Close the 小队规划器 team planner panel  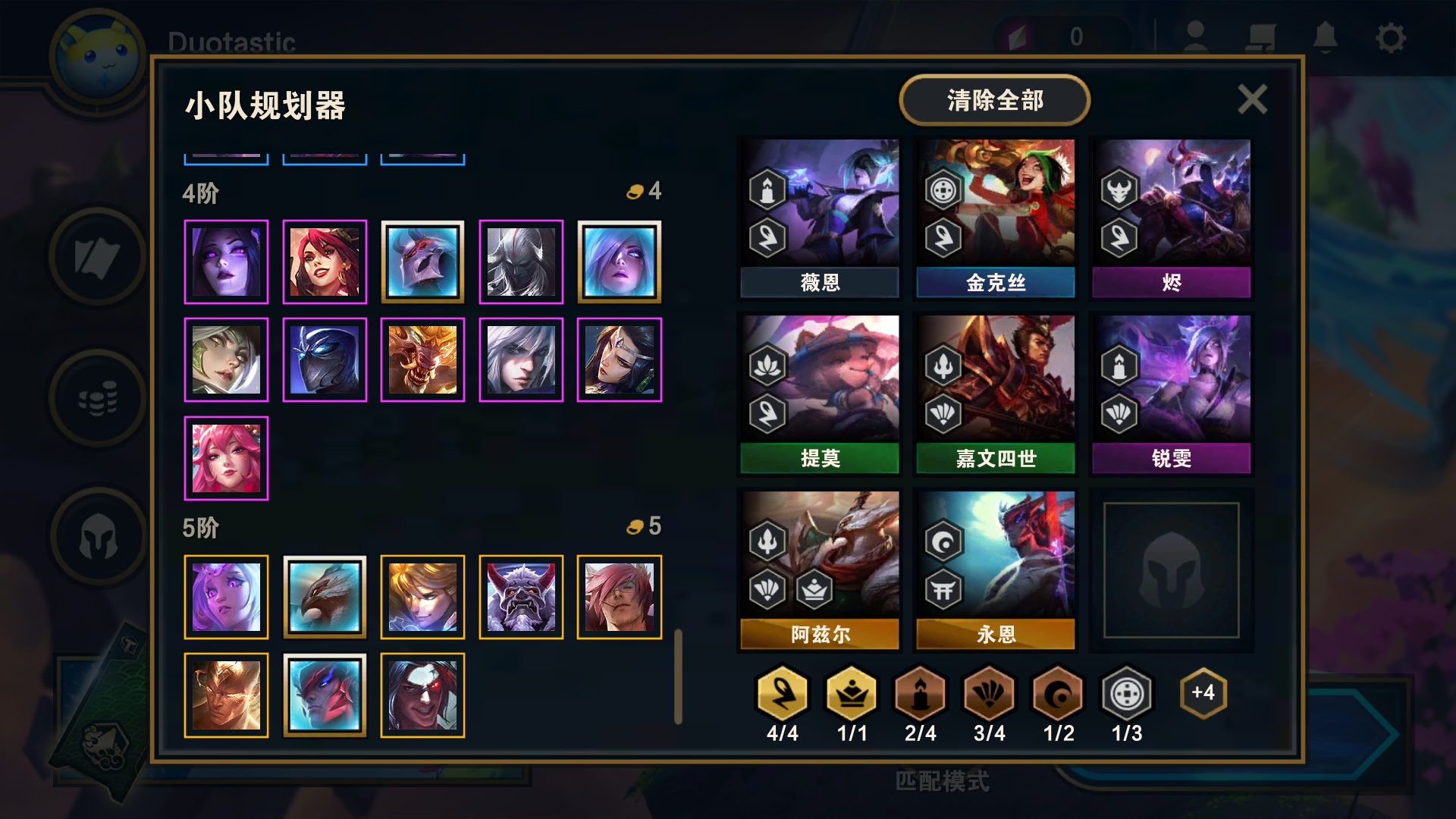(1252, 99)
